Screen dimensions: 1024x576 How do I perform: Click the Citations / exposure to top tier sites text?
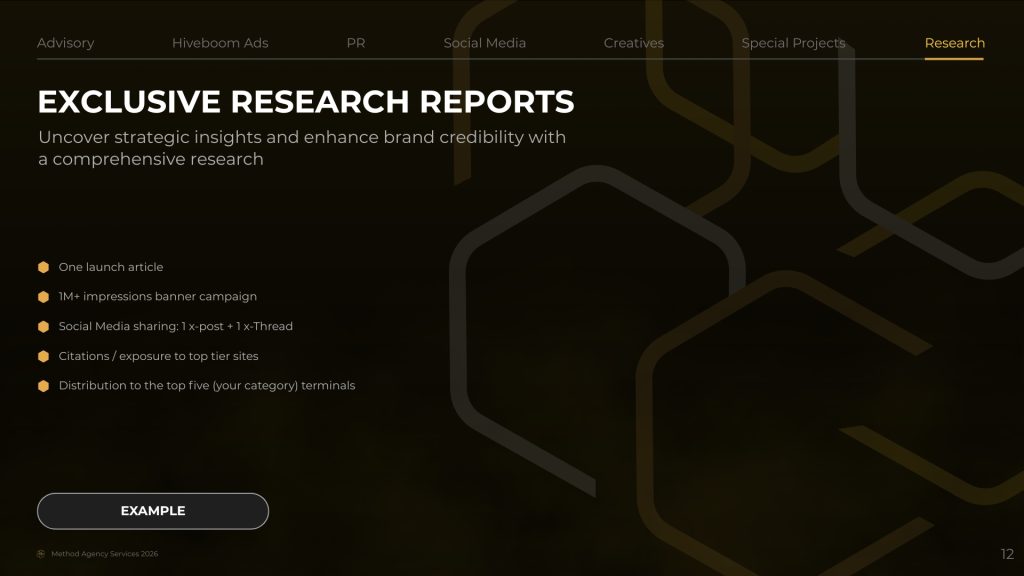[158, 356]
